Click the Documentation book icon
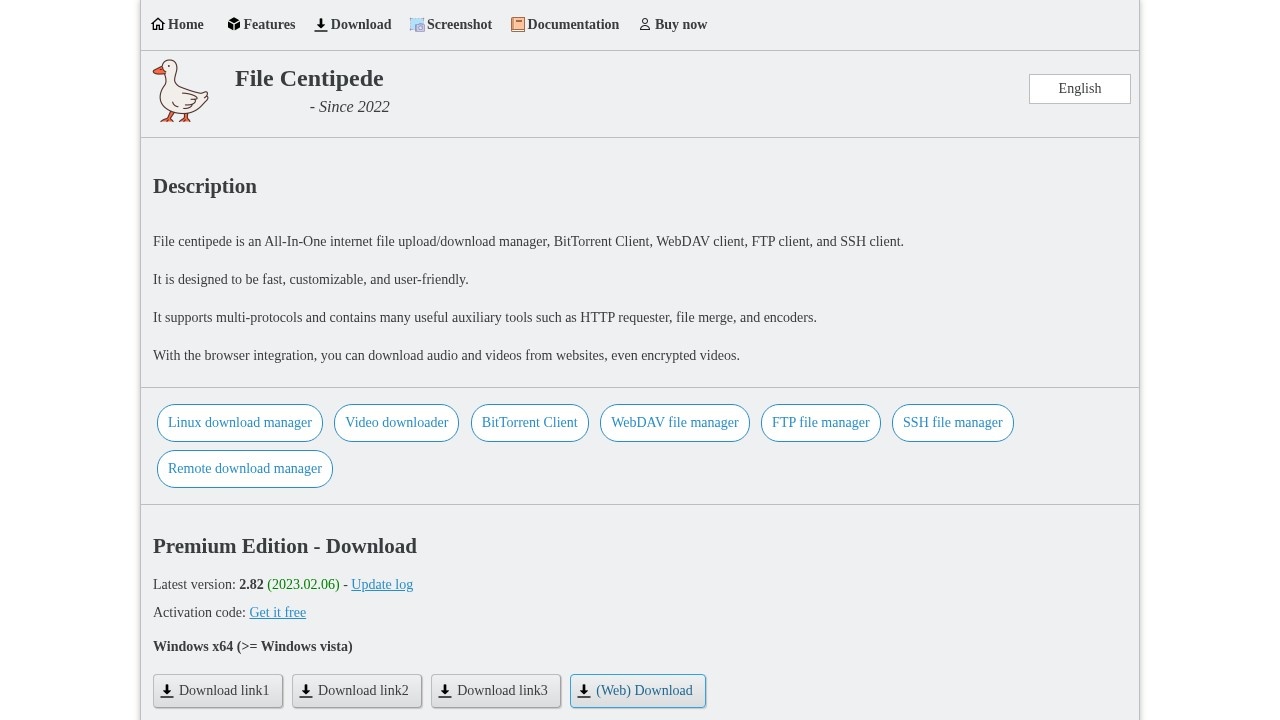Image resolution: width=1280 pixels, height=720 pixels. [518, 25]
